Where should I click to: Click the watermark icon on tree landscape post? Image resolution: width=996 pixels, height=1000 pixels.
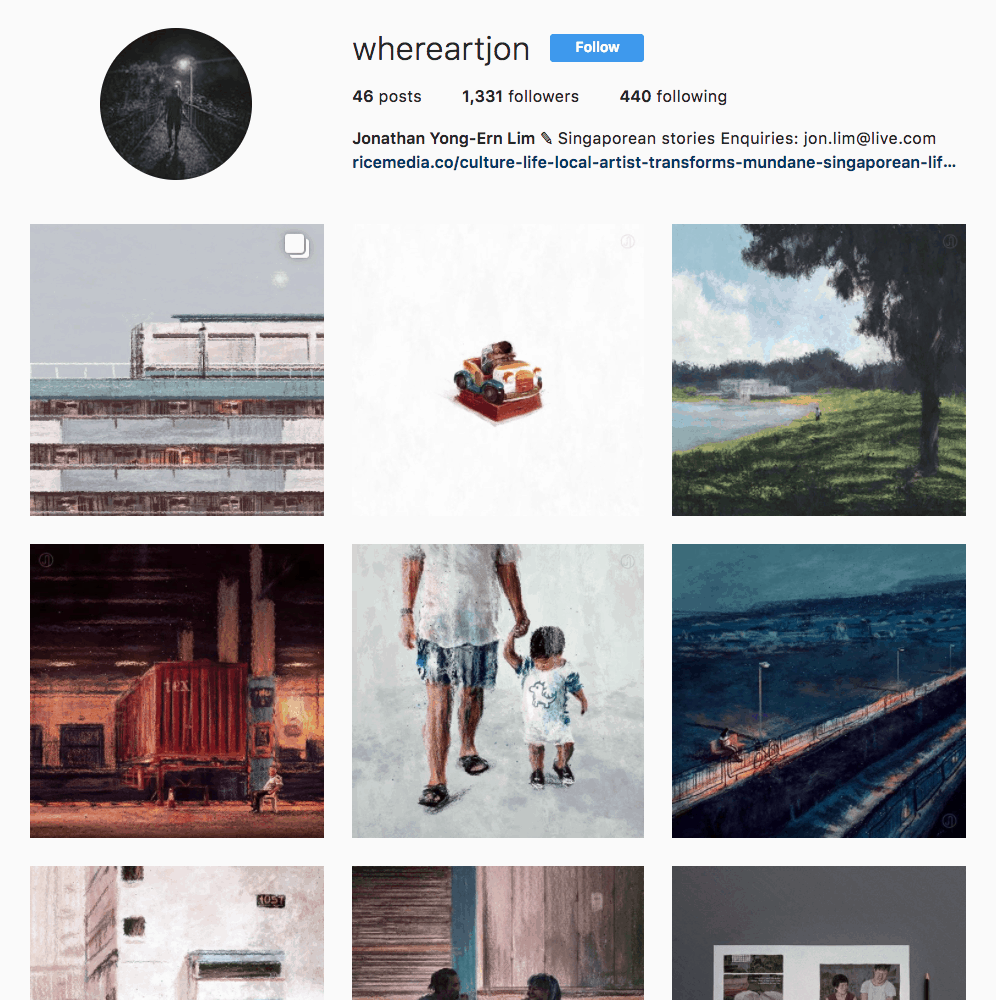coord(950,241)
